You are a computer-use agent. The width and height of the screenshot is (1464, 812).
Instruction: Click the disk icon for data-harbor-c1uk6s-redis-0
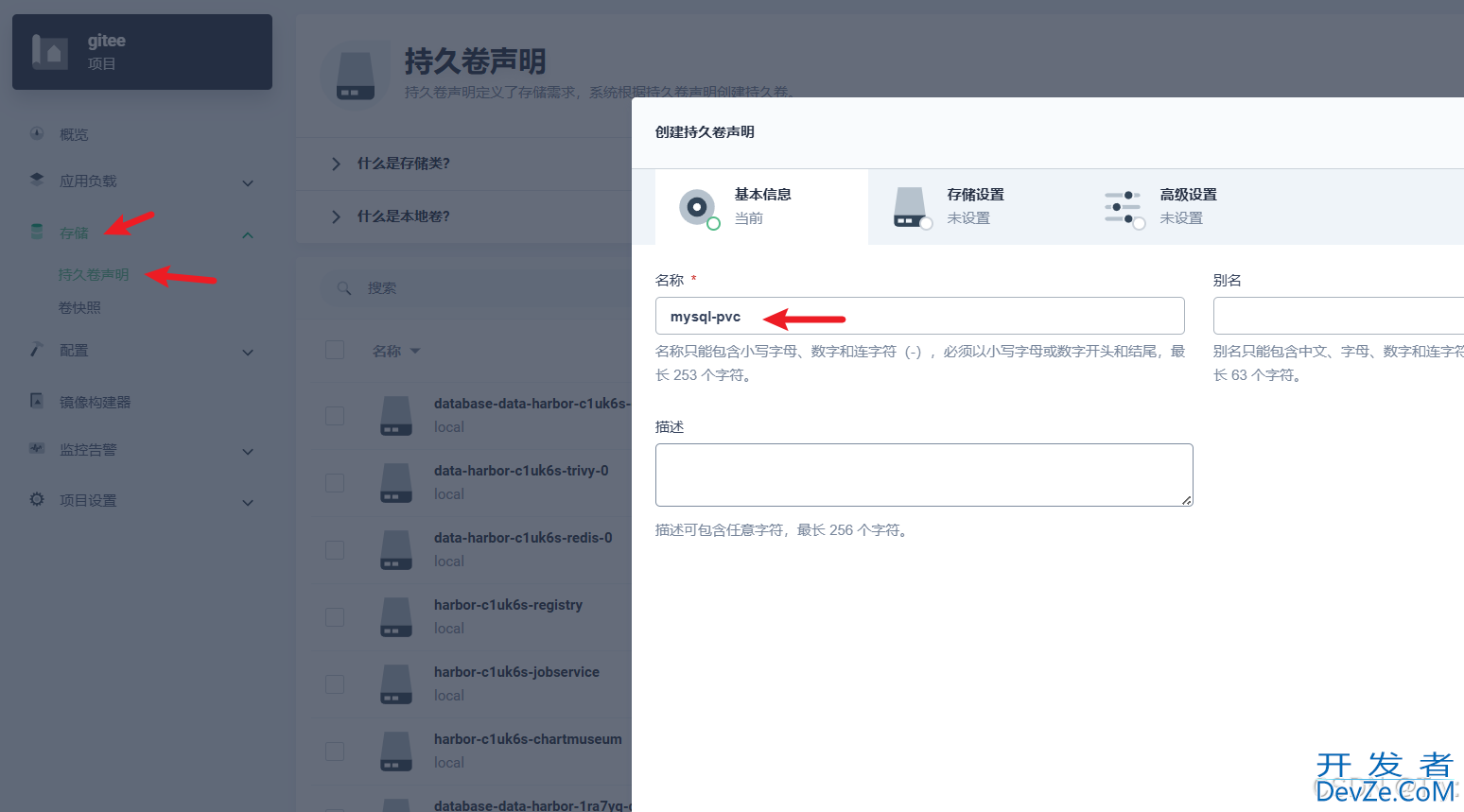click(396, 549)
